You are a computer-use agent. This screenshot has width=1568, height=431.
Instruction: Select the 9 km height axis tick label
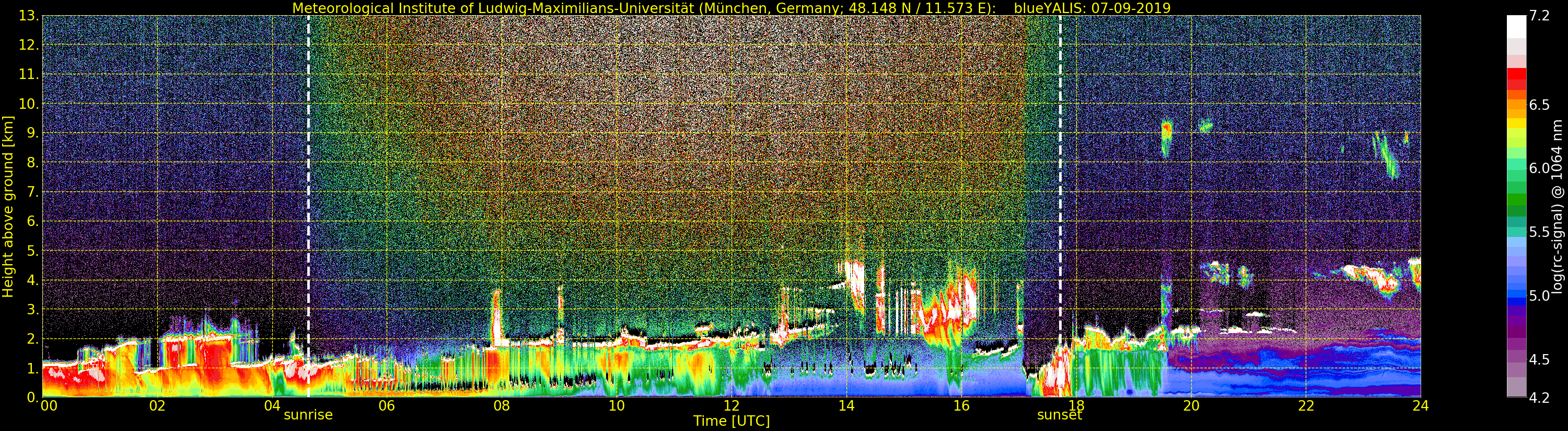(x=32, y=133)
